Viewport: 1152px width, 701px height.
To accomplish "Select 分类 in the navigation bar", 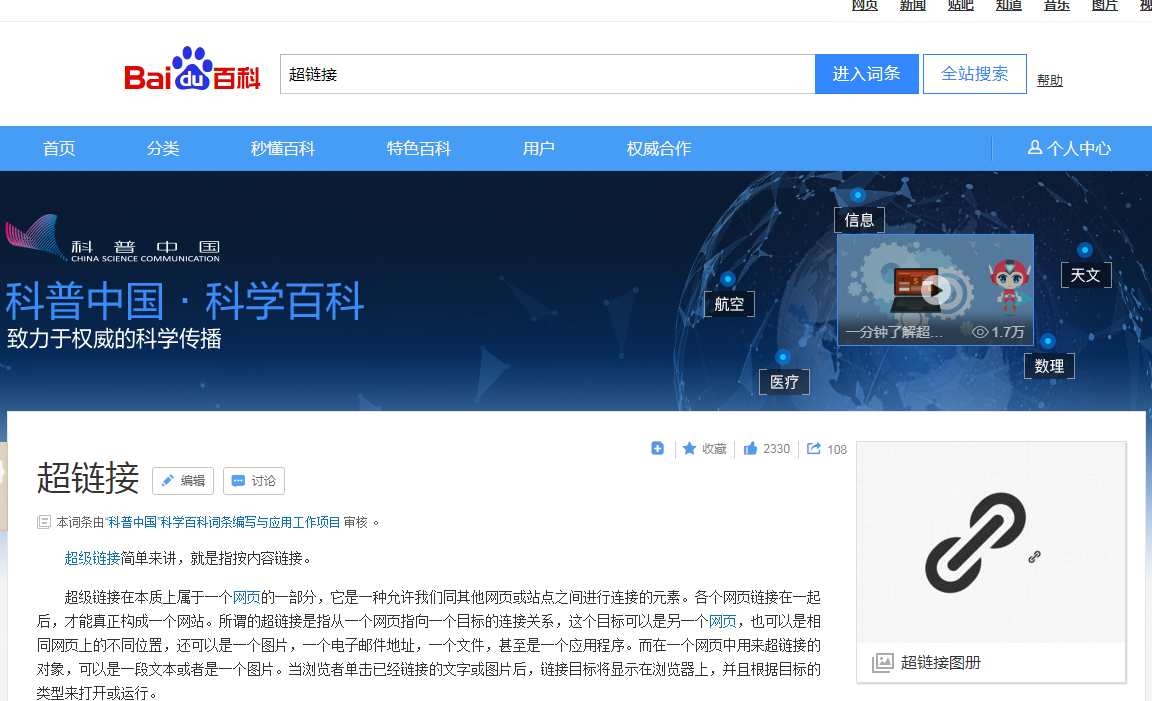I will pos(163,148).
